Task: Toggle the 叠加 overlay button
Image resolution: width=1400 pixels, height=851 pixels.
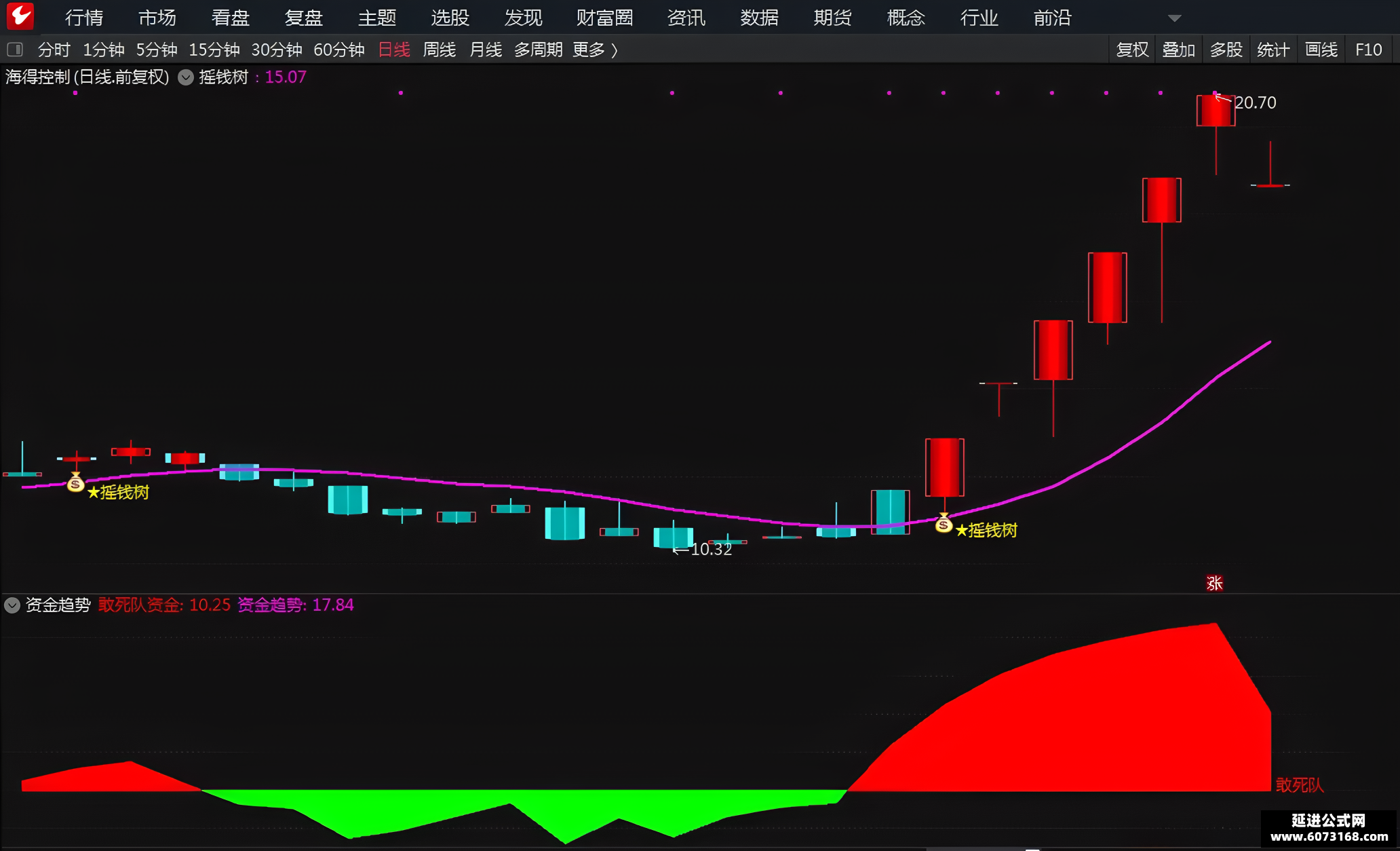Action: coord(1179,50)
